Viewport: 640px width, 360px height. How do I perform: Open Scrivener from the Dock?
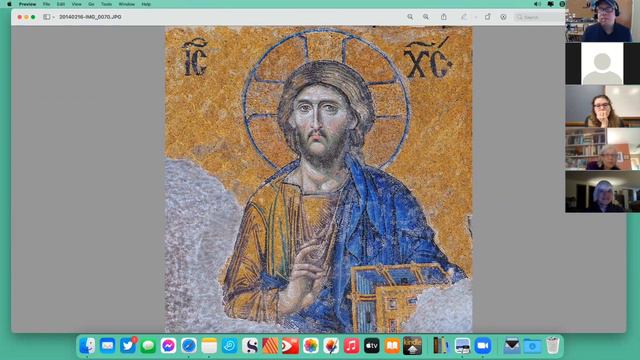tap(250, 346)
